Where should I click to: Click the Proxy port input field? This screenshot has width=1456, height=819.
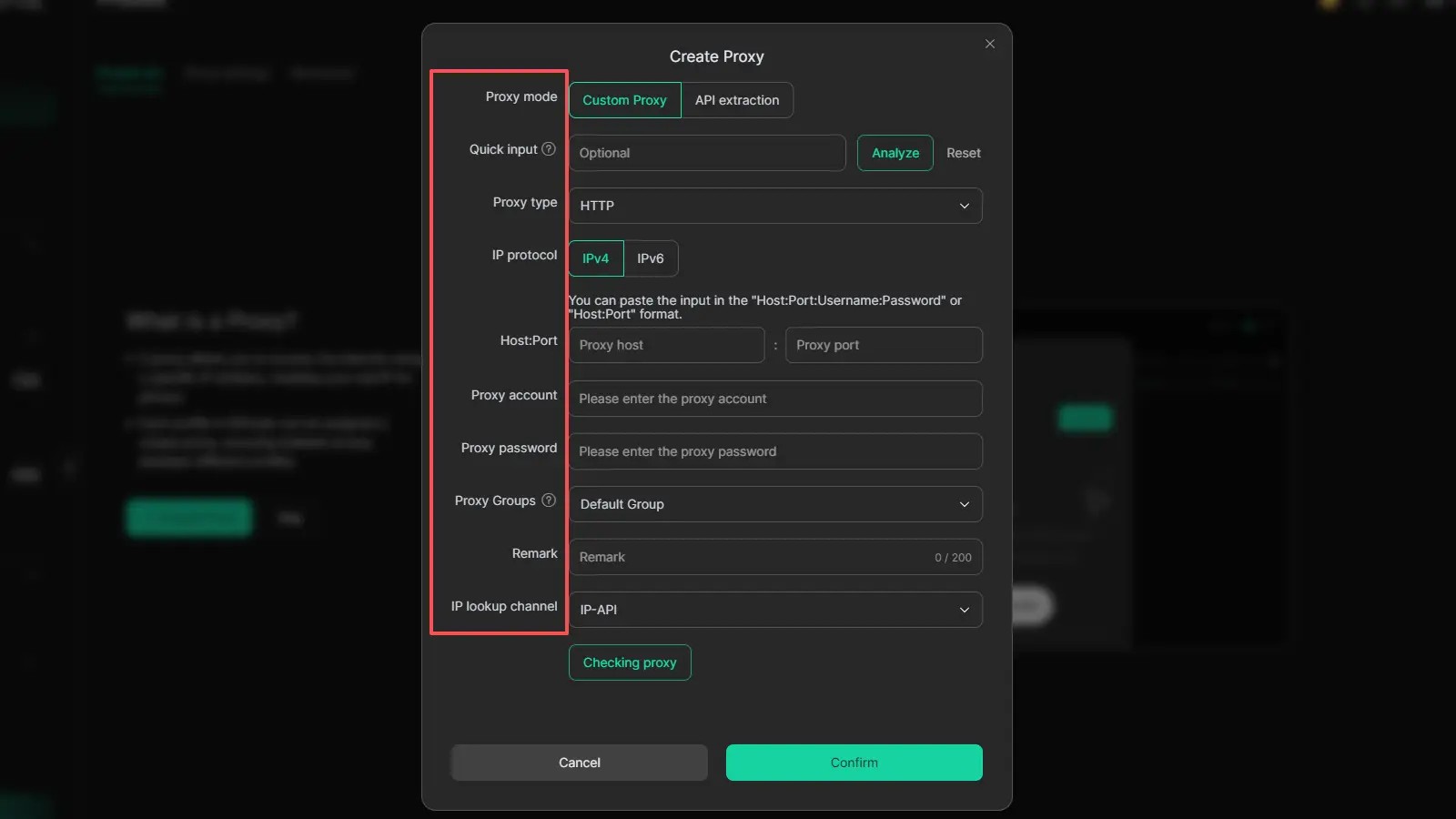coord(884,345)
